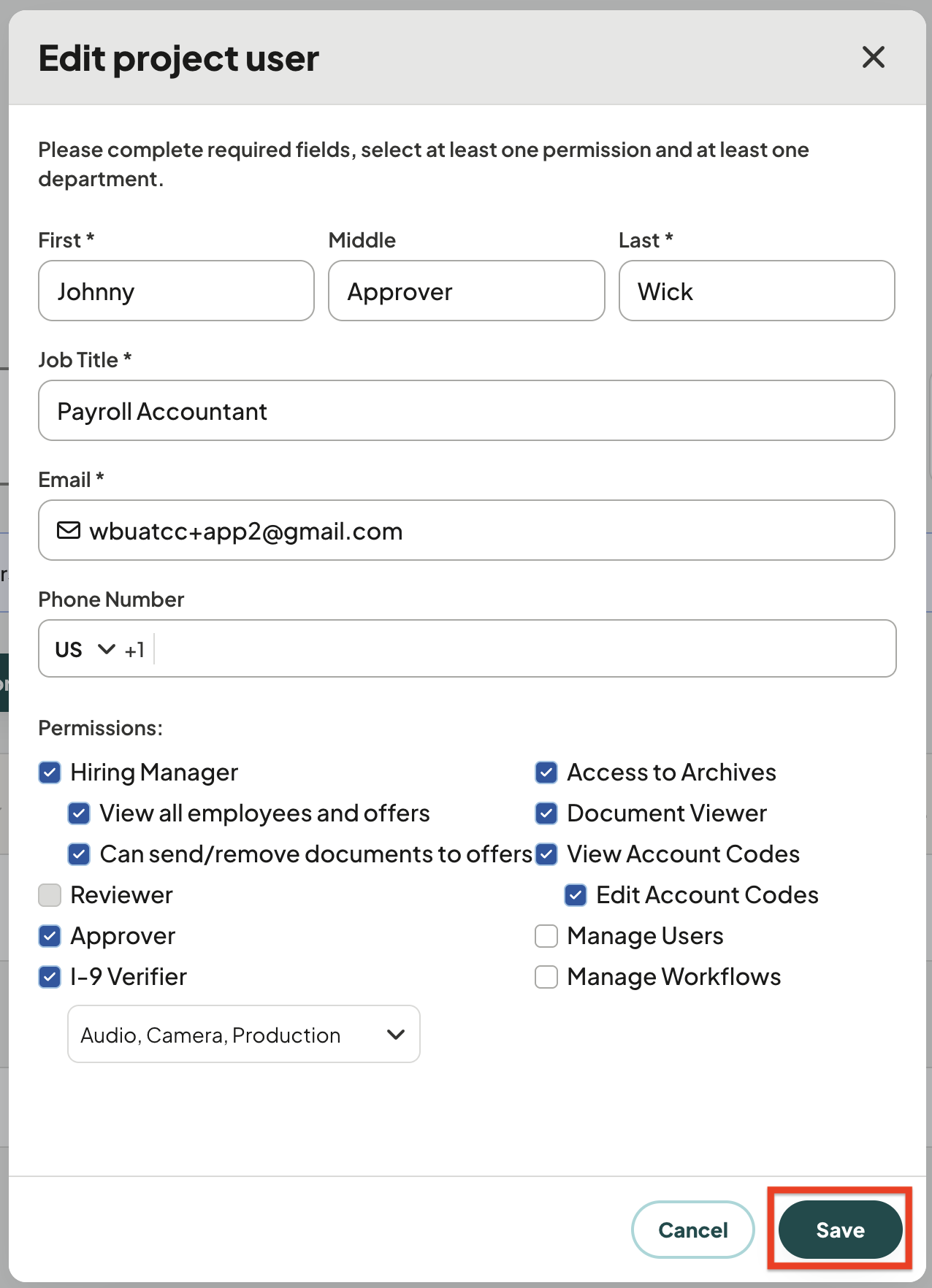This screenshot has height=1288, width=932.
Task: Click the Cancel button
Action: coord(693,1230)
